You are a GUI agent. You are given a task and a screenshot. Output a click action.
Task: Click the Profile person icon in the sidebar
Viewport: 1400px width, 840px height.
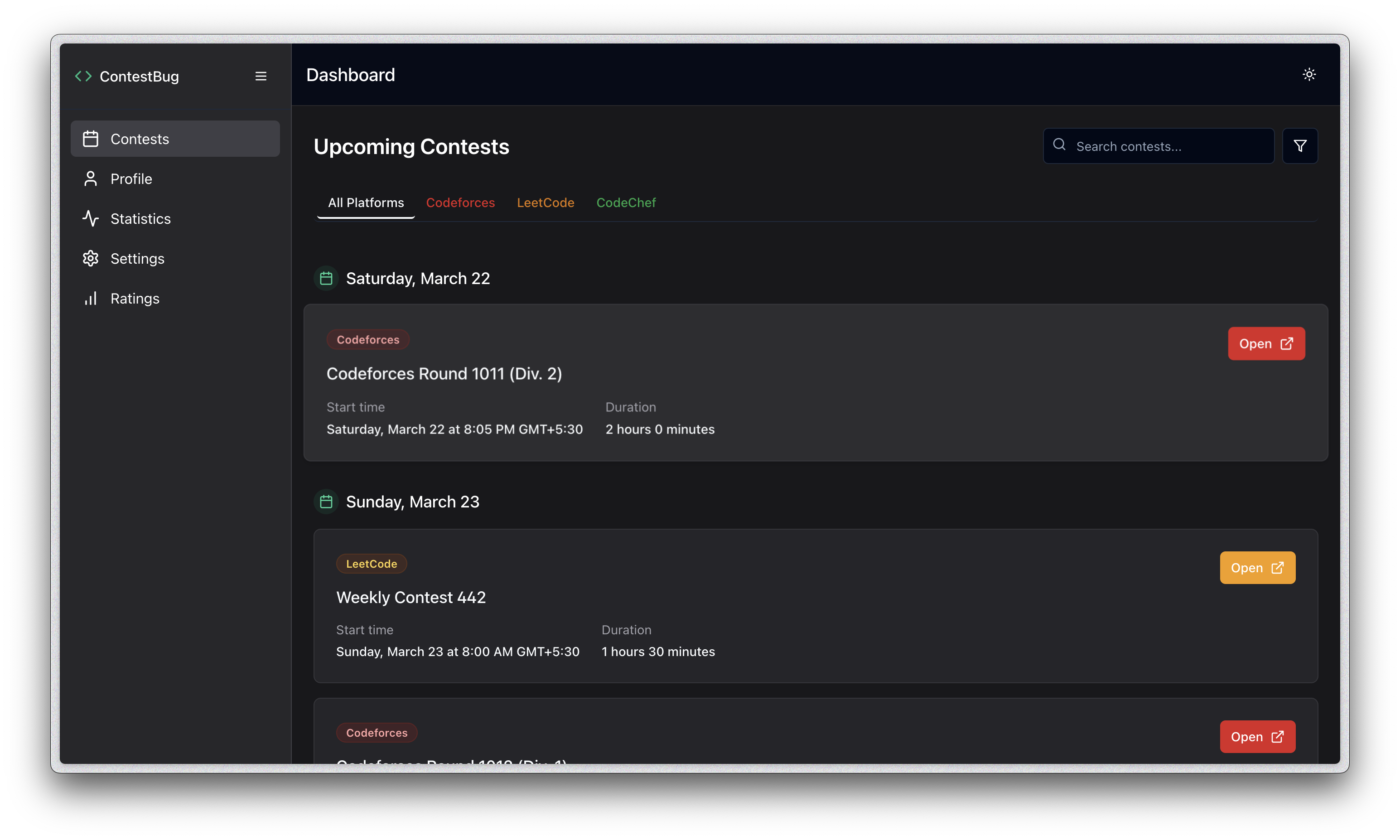(91, 179)
